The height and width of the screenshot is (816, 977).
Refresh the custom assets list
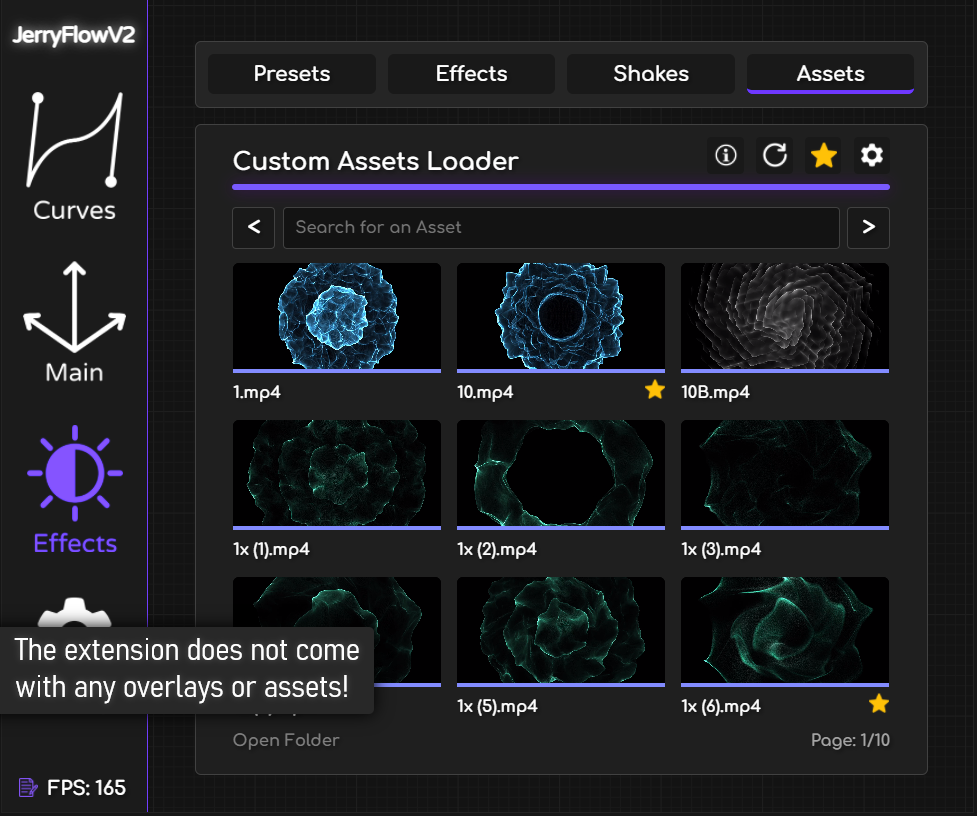[x=775, y=155]
